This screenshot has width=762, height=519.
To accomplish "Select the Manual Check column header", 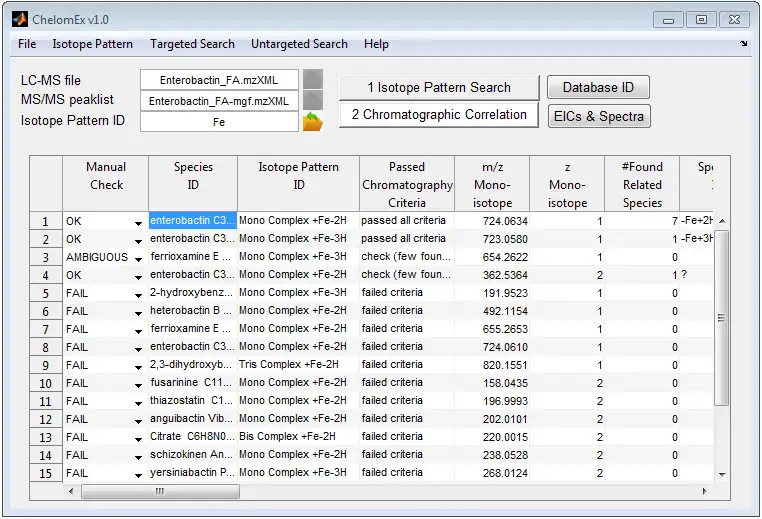I will (x=105, y=184).
